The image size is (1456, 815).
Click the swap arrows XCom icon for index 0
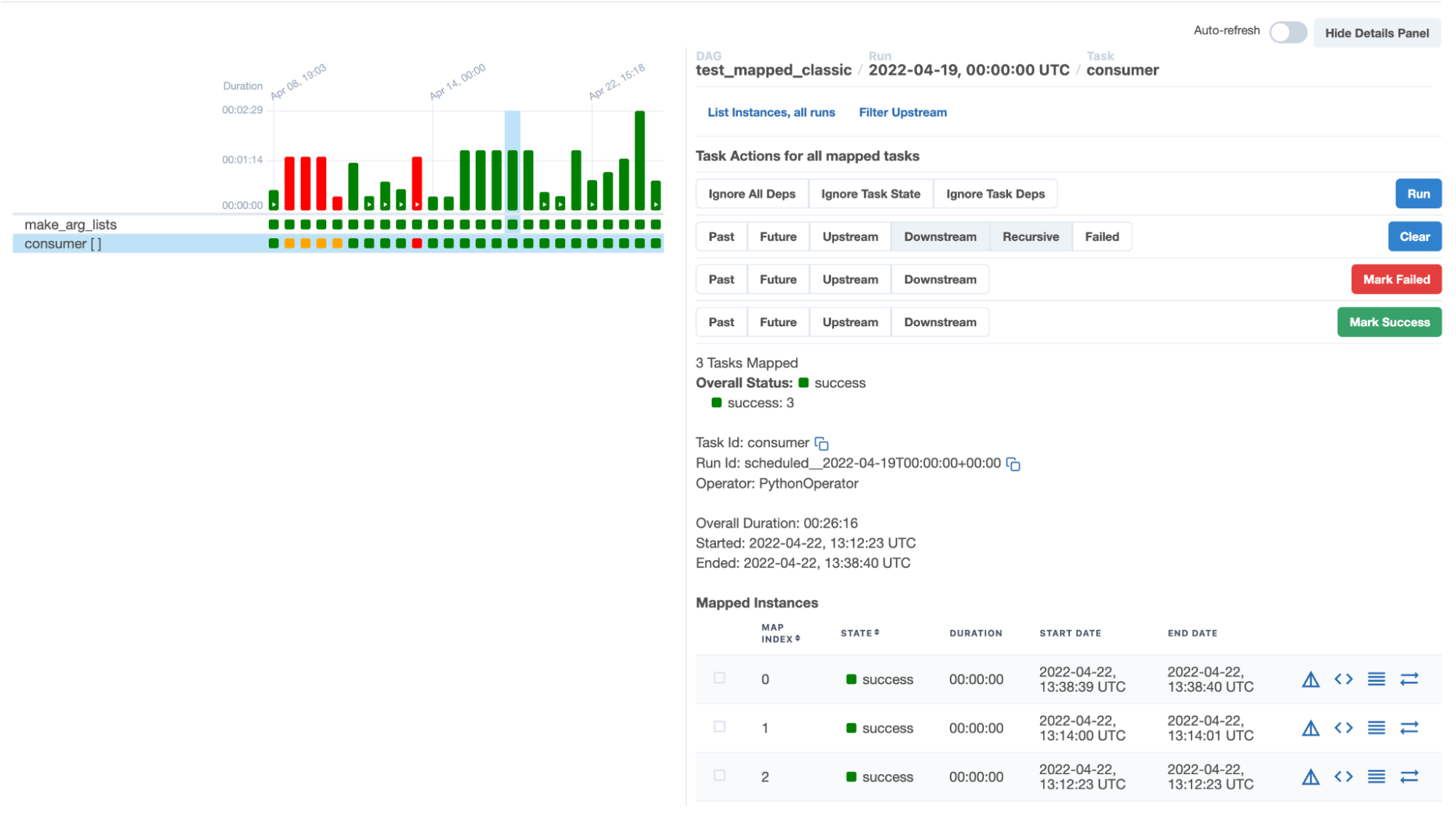click(x=1409, y=679)
